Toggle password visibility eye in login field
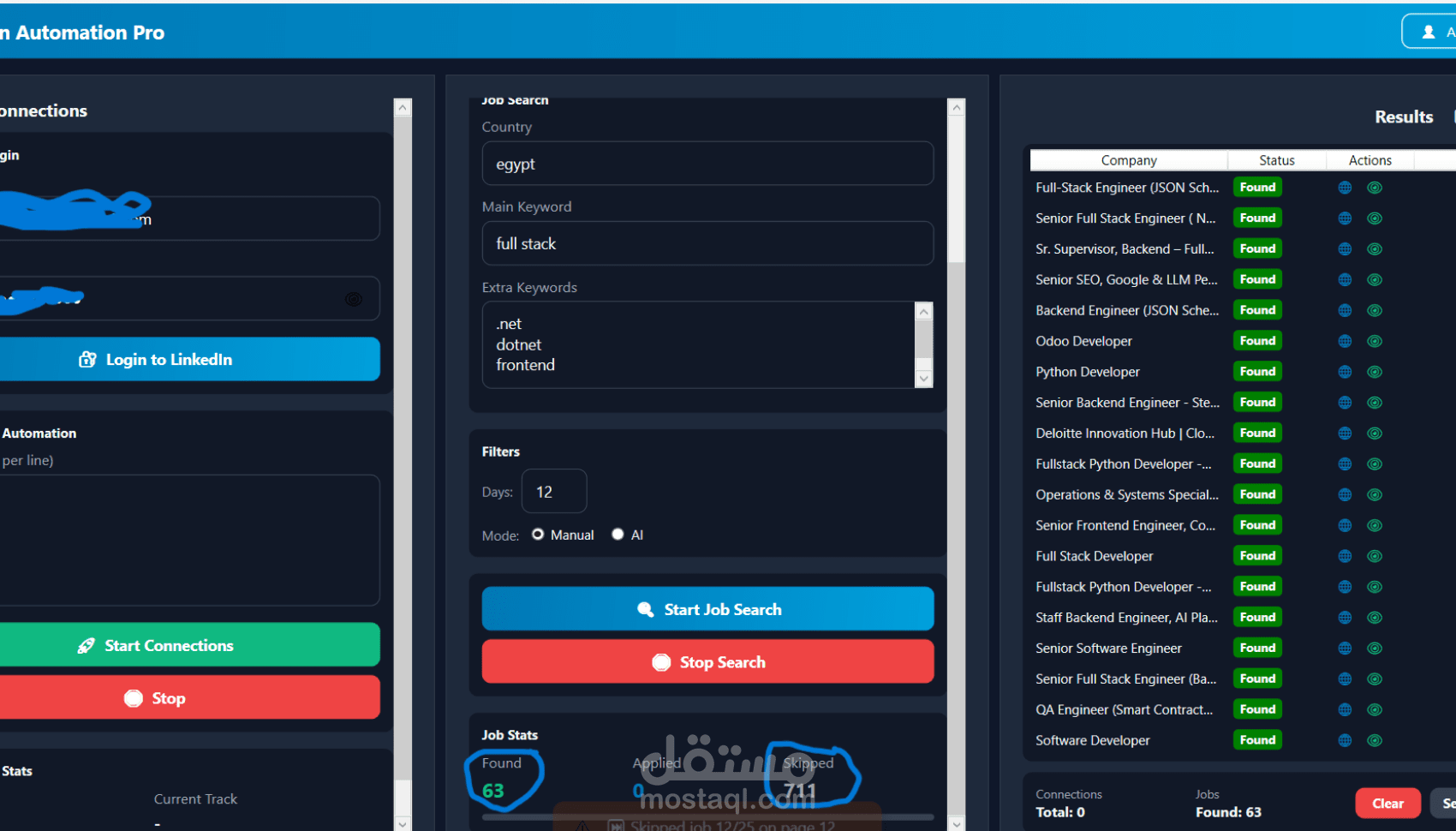The height and width of the screenshot is (831, 1456). click(x=353, y=299)
